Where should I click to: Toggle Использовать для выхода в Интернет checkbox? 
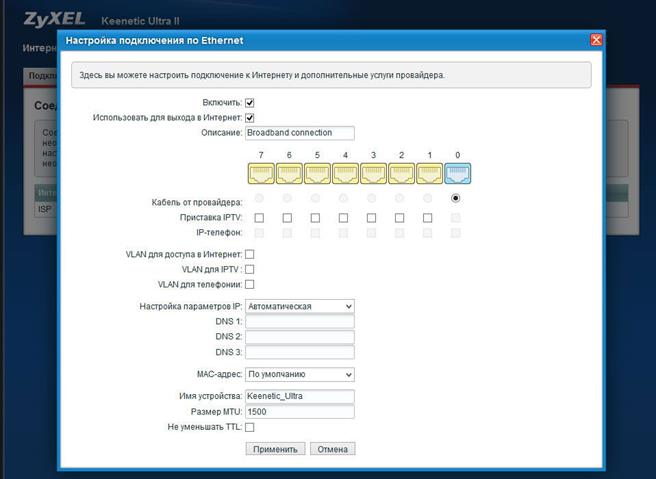click(250, 118)
